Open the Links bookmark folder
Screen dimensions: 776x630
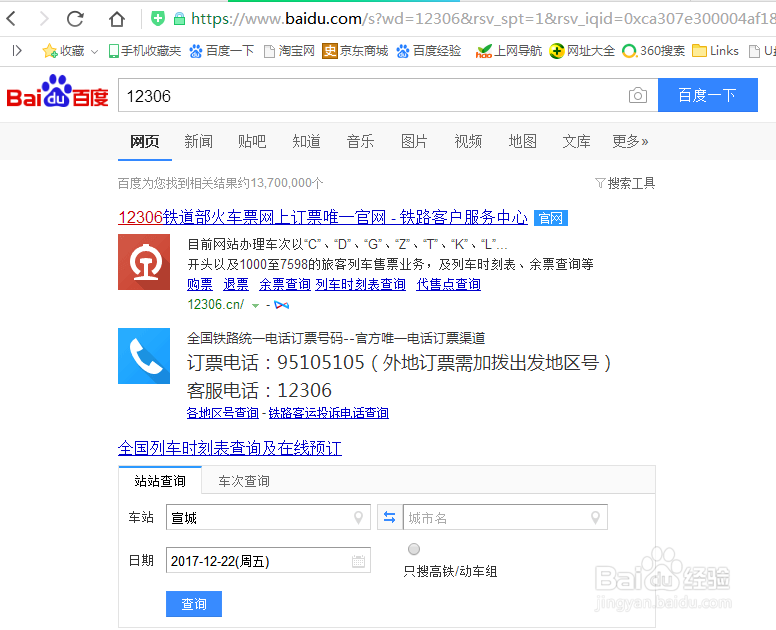(x=715, y=50)
